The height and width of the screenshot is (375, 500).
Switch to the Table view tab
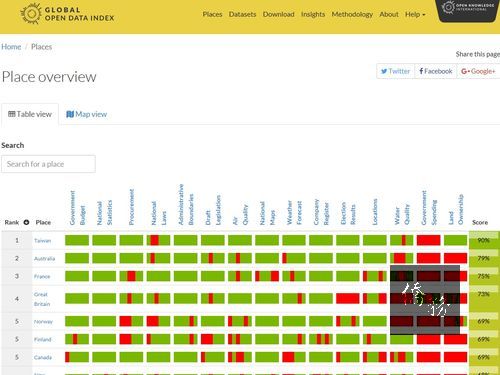click(x=30, y=114)
